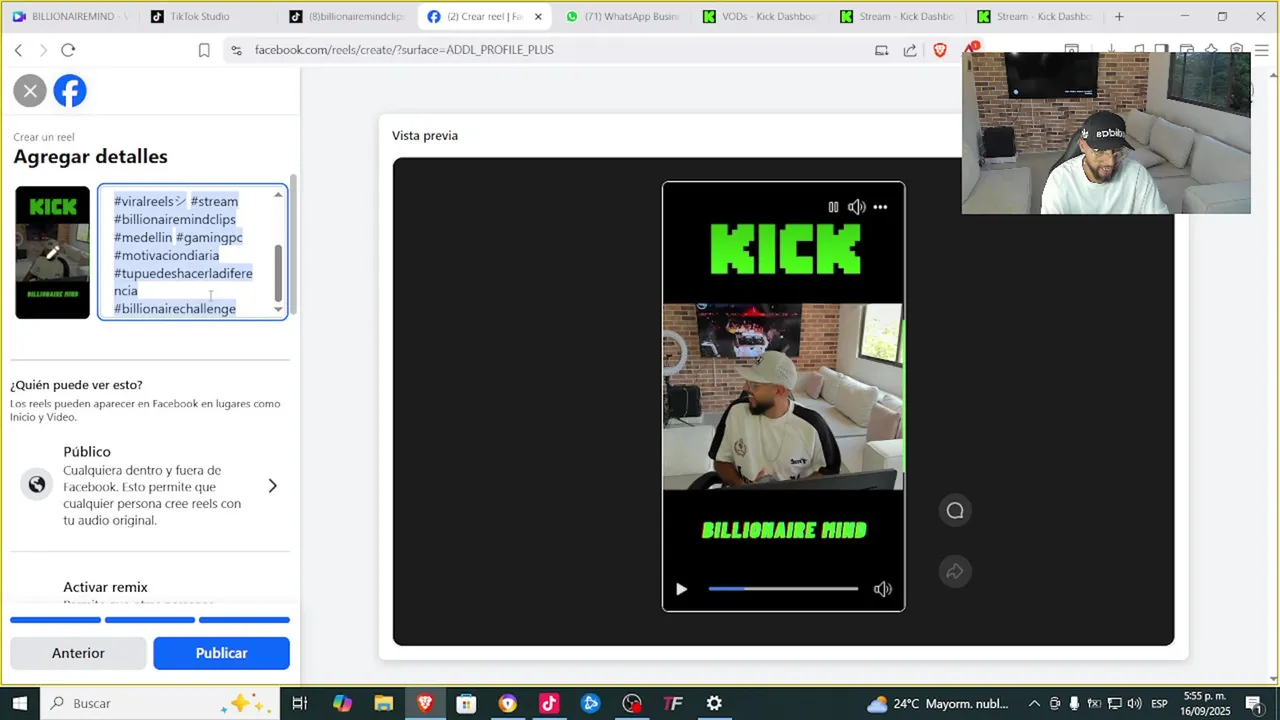Expand the Público audience setting

coord(150,485)
